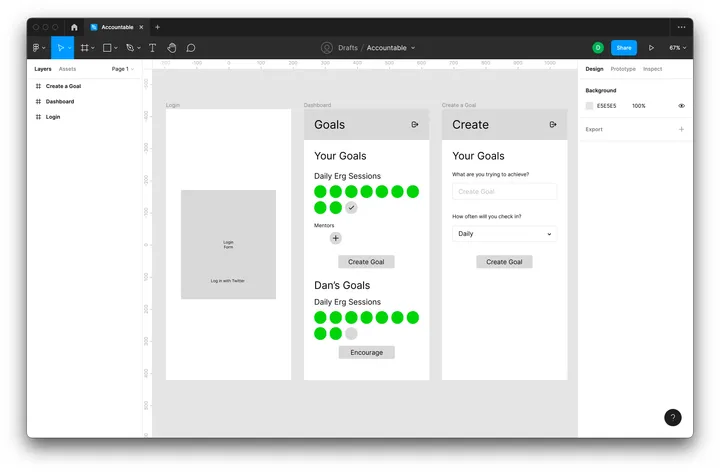Click Create Goal button in Create frame
The image size is (720, 473).
(x=504, y=262)
